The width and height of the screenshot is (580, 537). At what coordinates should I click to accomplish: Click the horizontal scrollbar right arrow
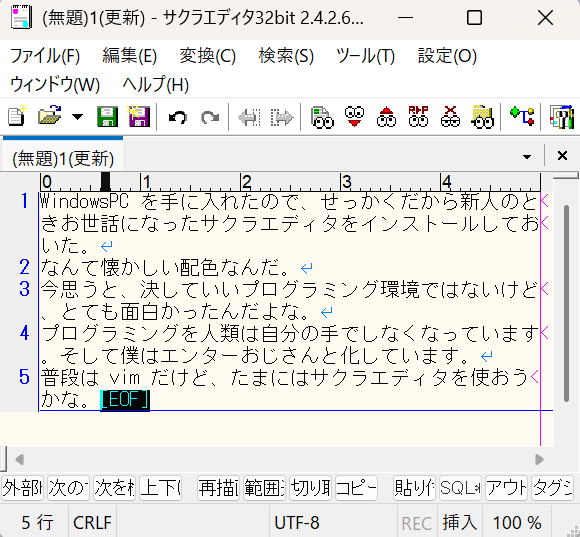coord(539,459)
